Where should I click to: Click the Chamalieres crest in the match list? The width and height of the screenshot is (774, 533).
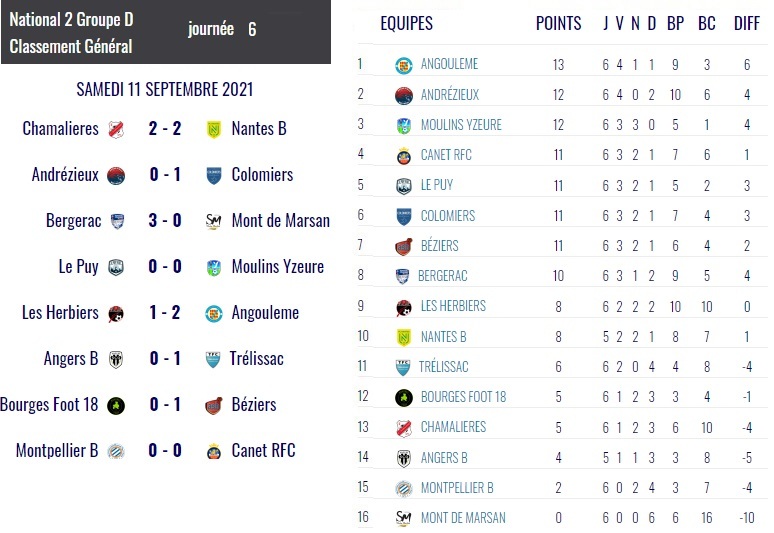click(116, 129)
